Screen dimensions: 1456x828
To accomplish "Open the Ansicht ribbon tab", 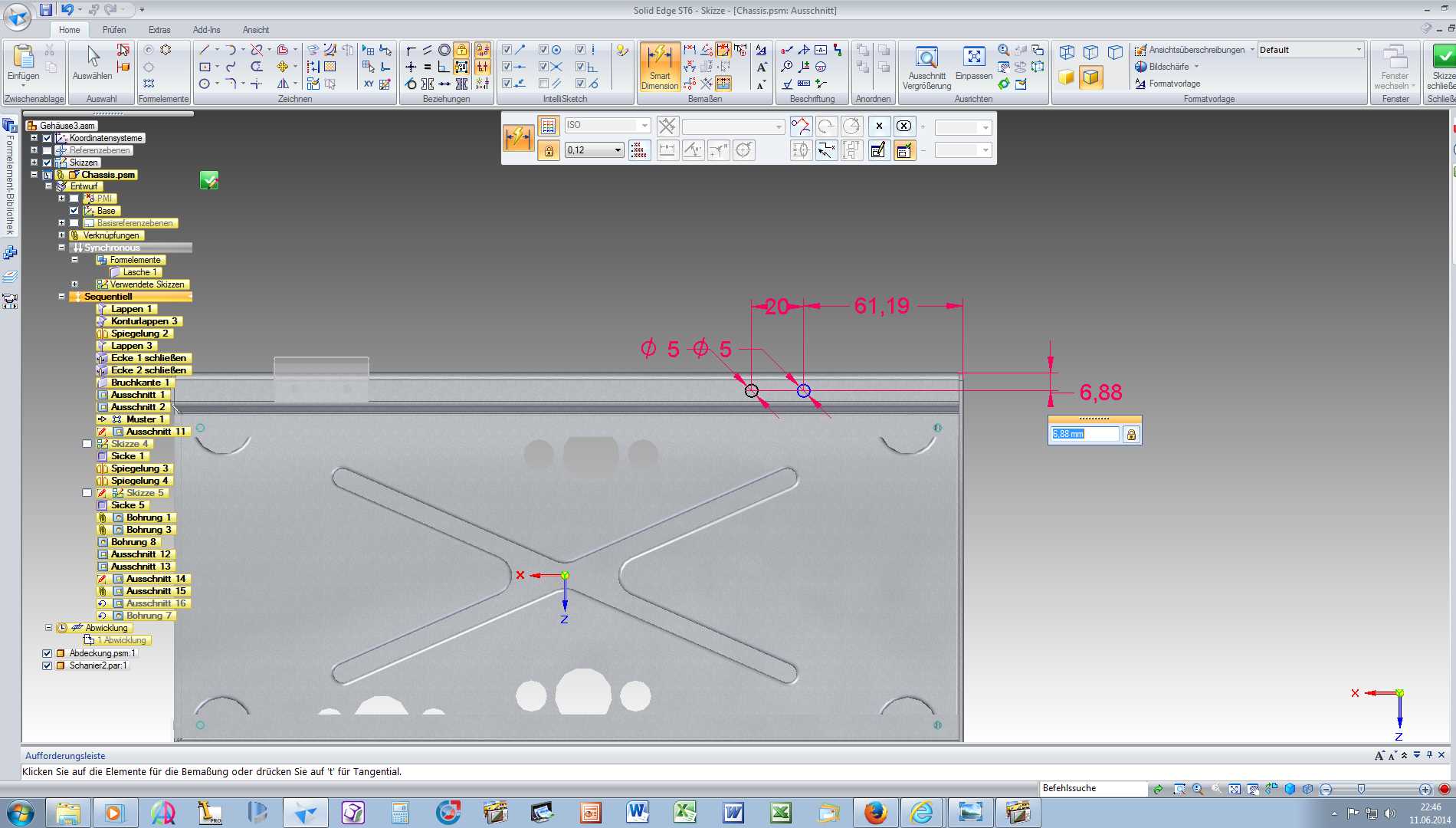I will (x=256, y=30).
